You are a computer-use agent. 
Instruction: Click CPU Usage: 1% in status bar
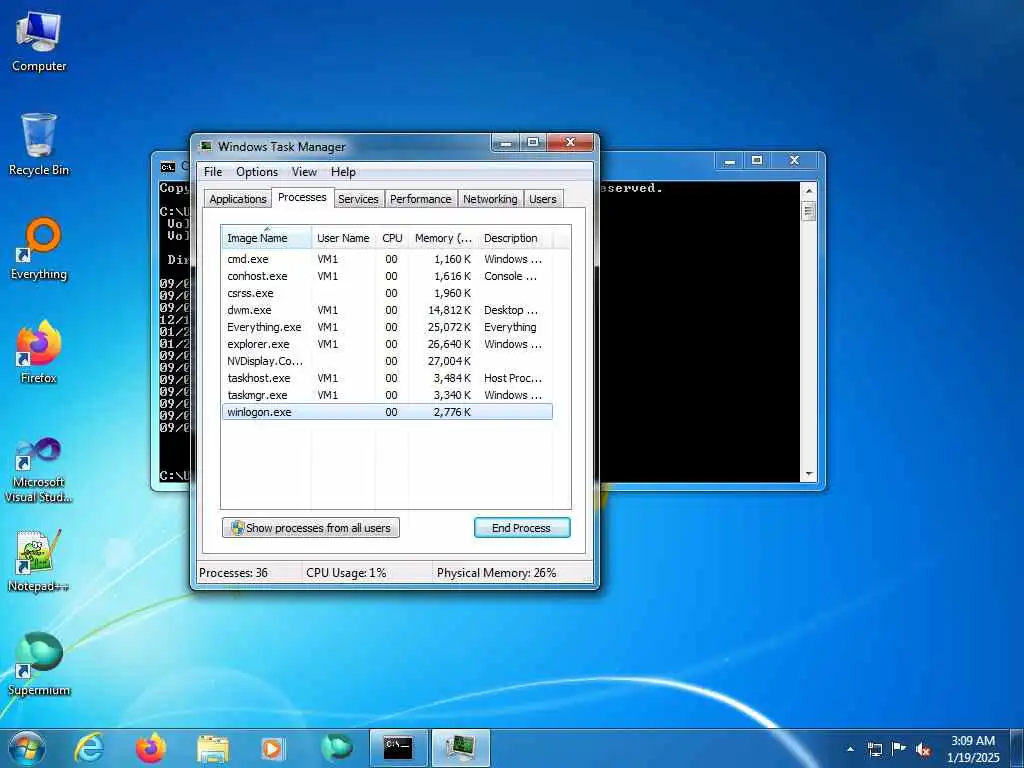pos(346,573)
